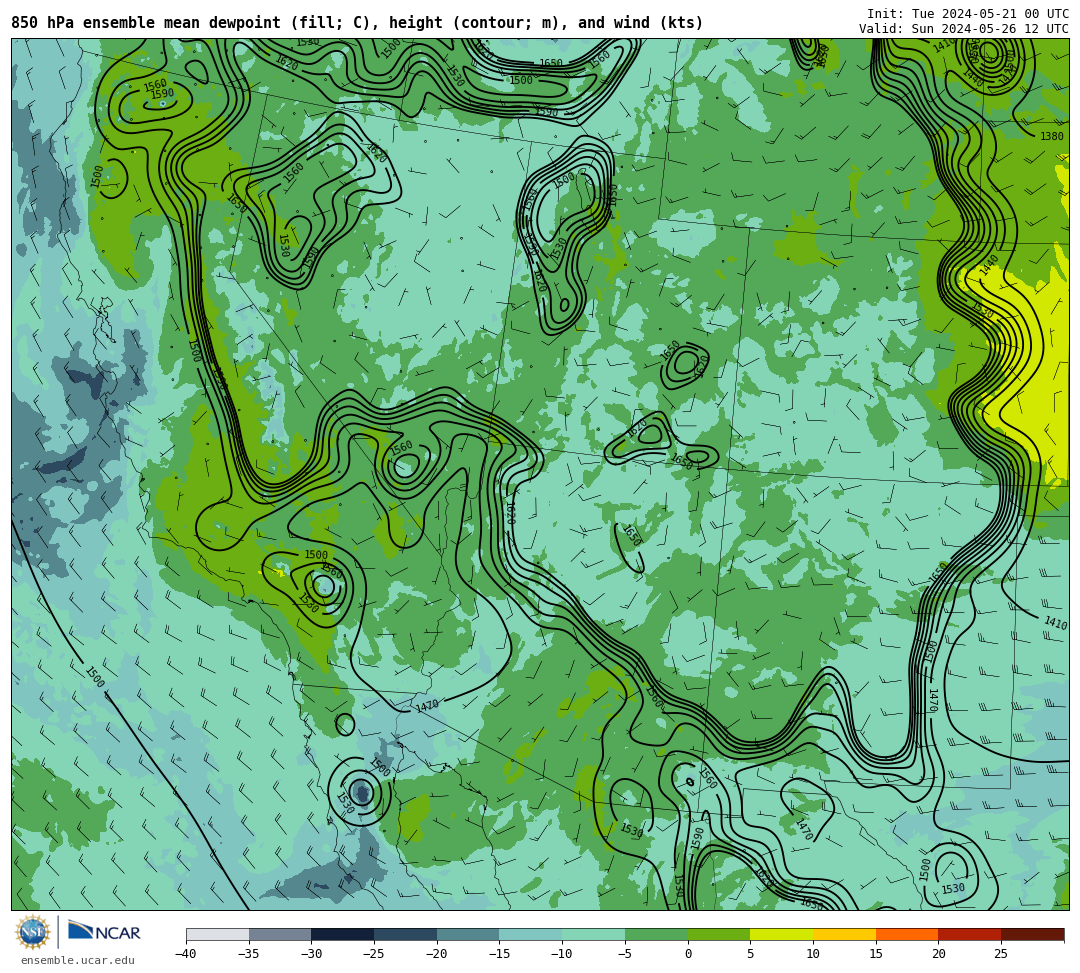Screen dimensions: 1080x973
Task: Open the ensemble.ucar.edu link text
Action: coord(78,960)
